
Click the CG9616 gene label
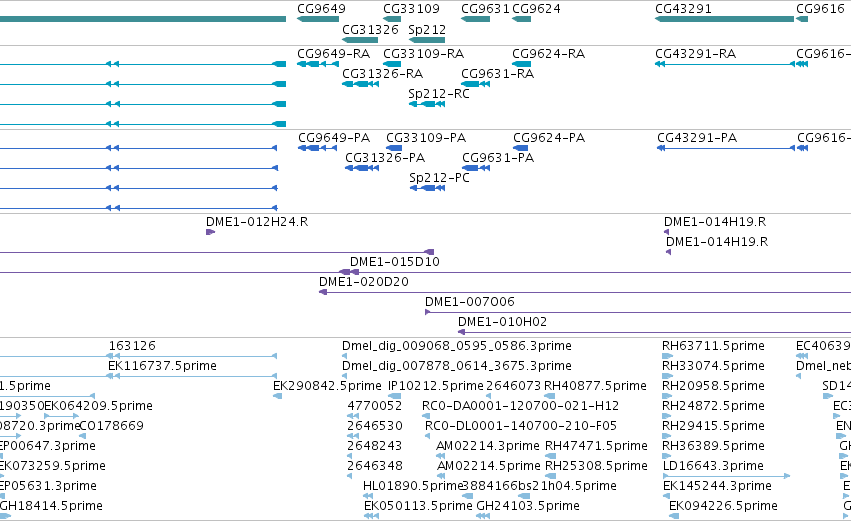820,9
